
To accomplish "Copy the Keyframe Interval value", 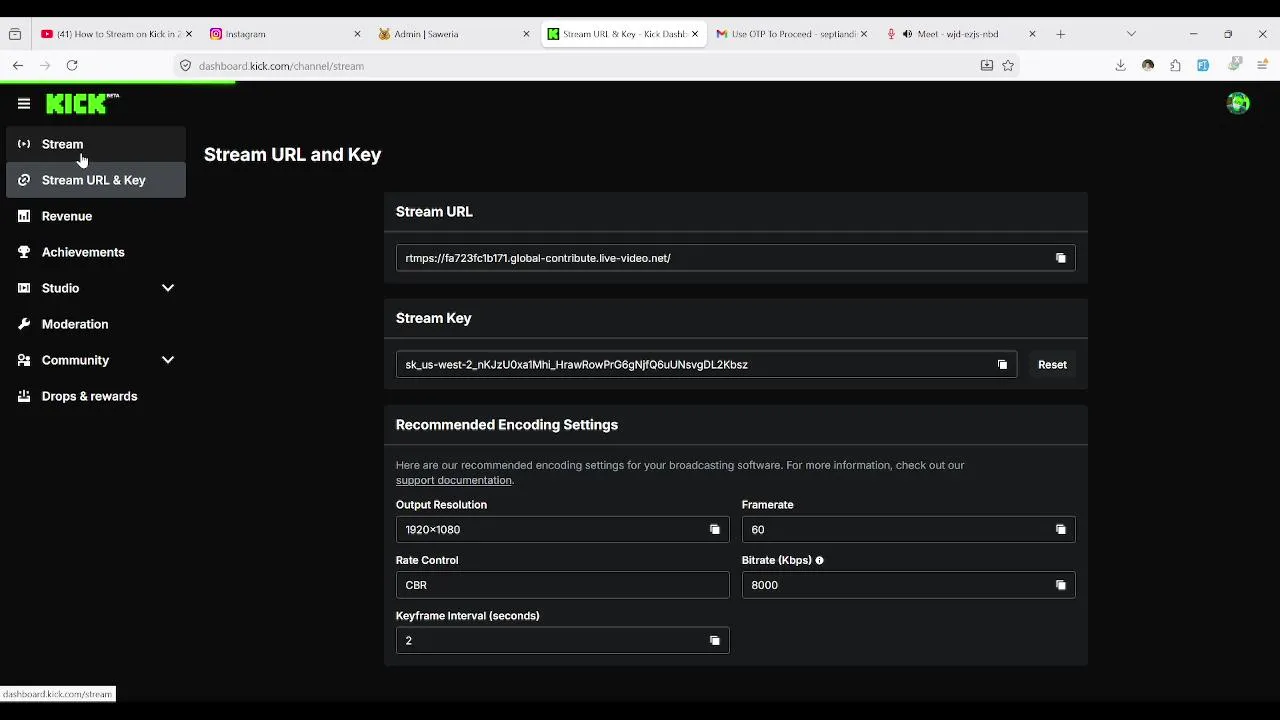I will (714, 641).
